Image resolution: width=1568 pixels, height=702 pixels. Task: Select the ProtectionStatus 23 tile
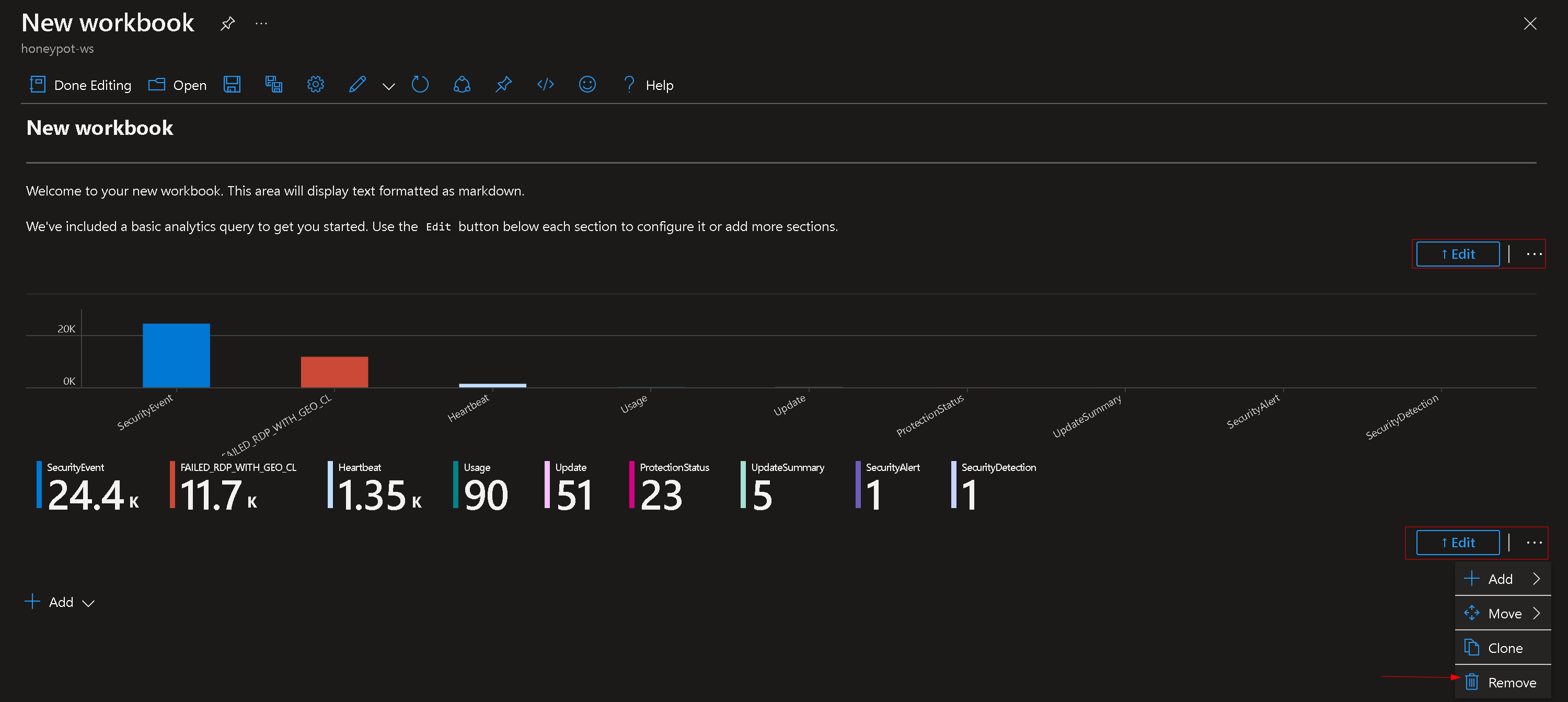[669, 486]
